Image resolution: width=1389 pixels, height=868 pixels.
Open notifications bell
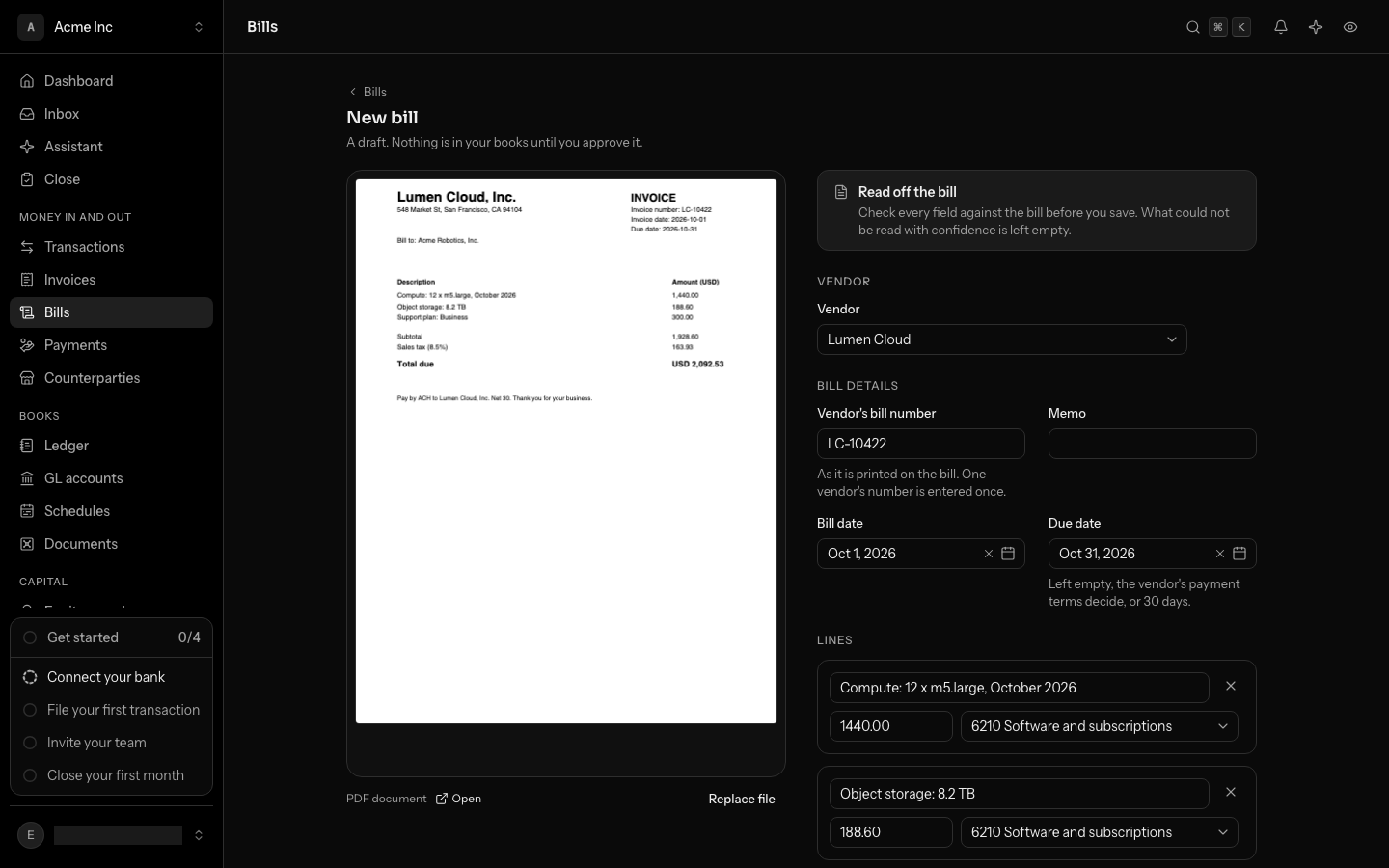coord(1281,27)
